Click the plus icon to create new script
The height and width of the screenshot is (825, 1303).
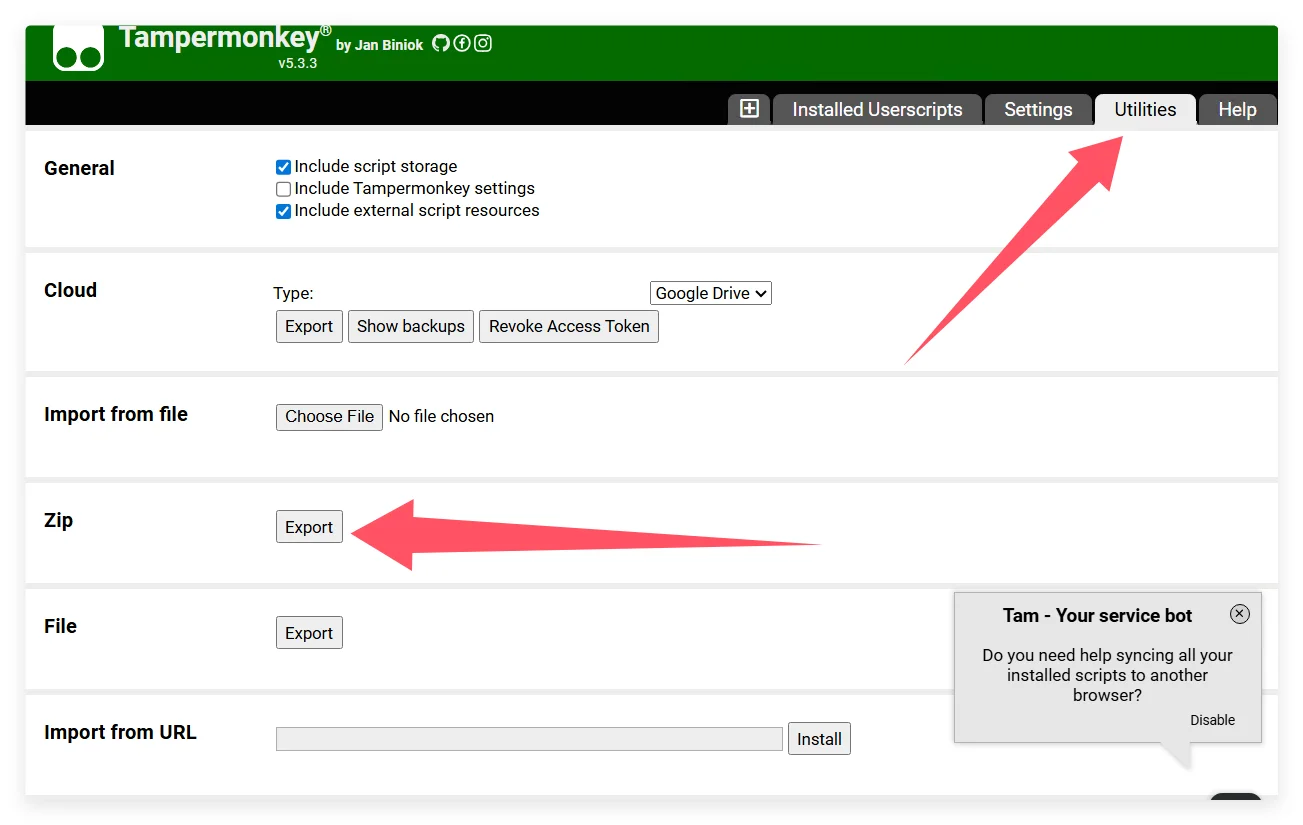point(749,109)
